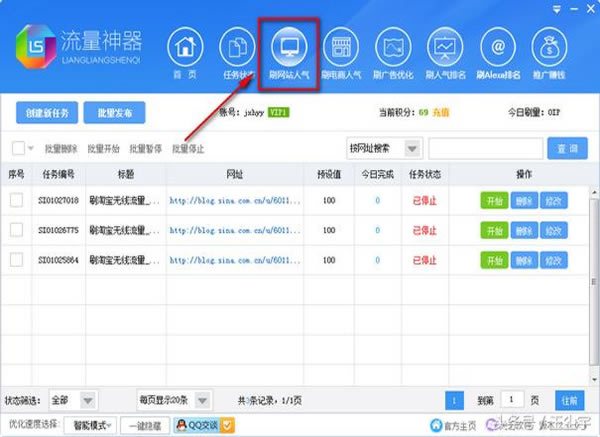Click the search text input field

(x=485, y=149)
